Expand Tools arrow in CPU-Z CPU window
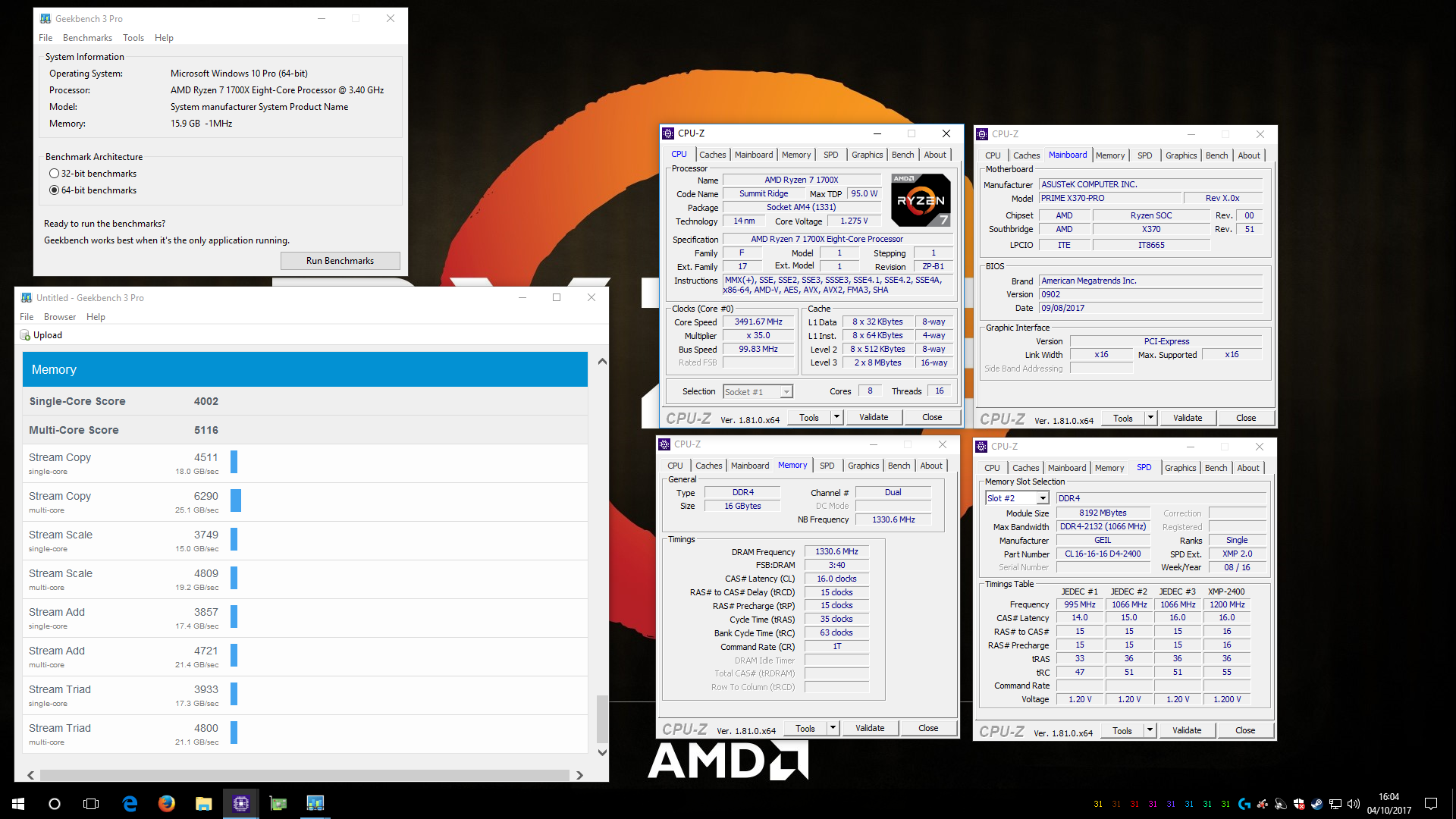Image resolution: width=1456 pixels, height=819 pixels. tap(836, 417)
